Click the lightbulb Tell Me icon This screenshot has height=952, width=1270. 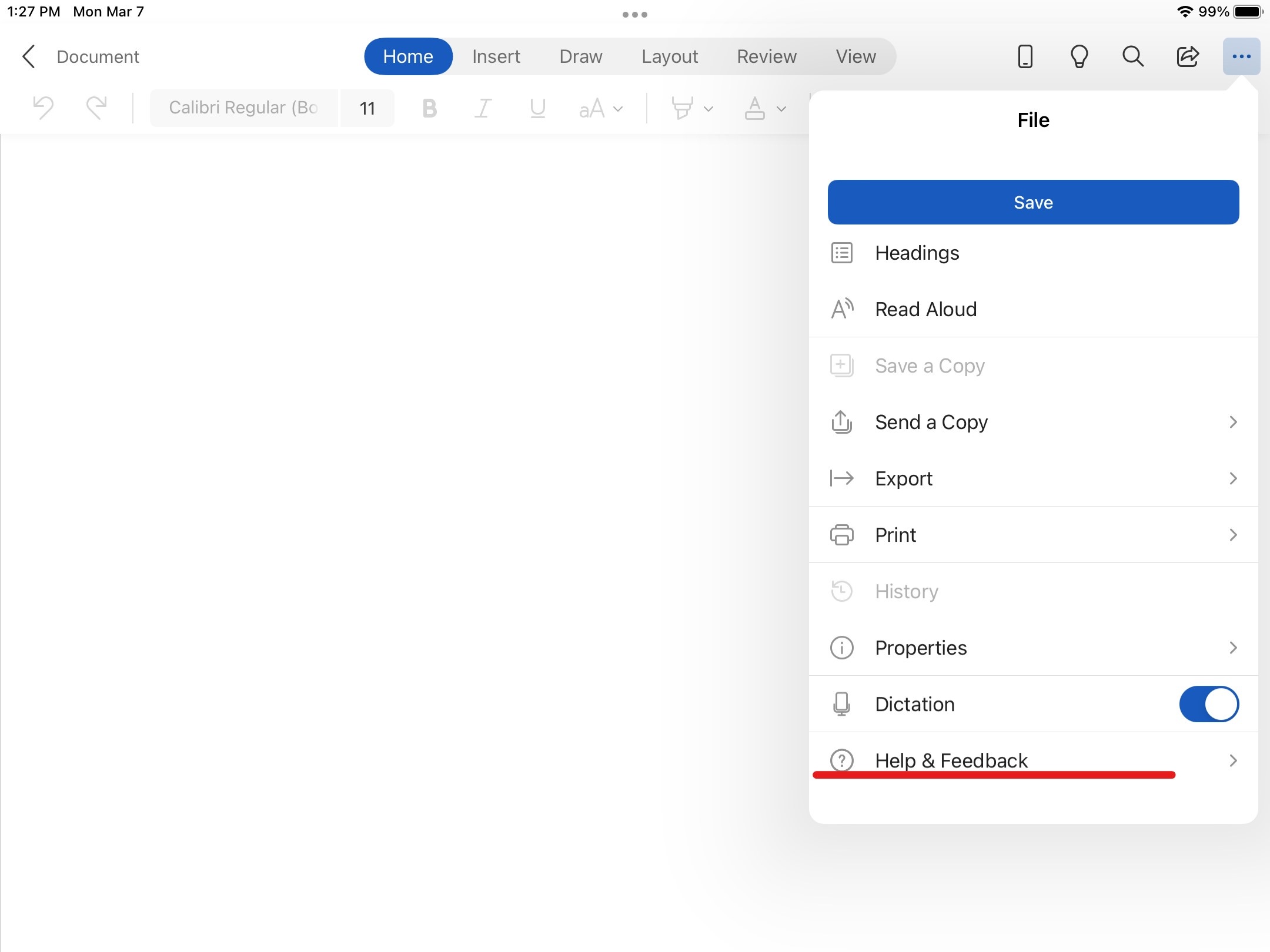(x=1079, y=57)
